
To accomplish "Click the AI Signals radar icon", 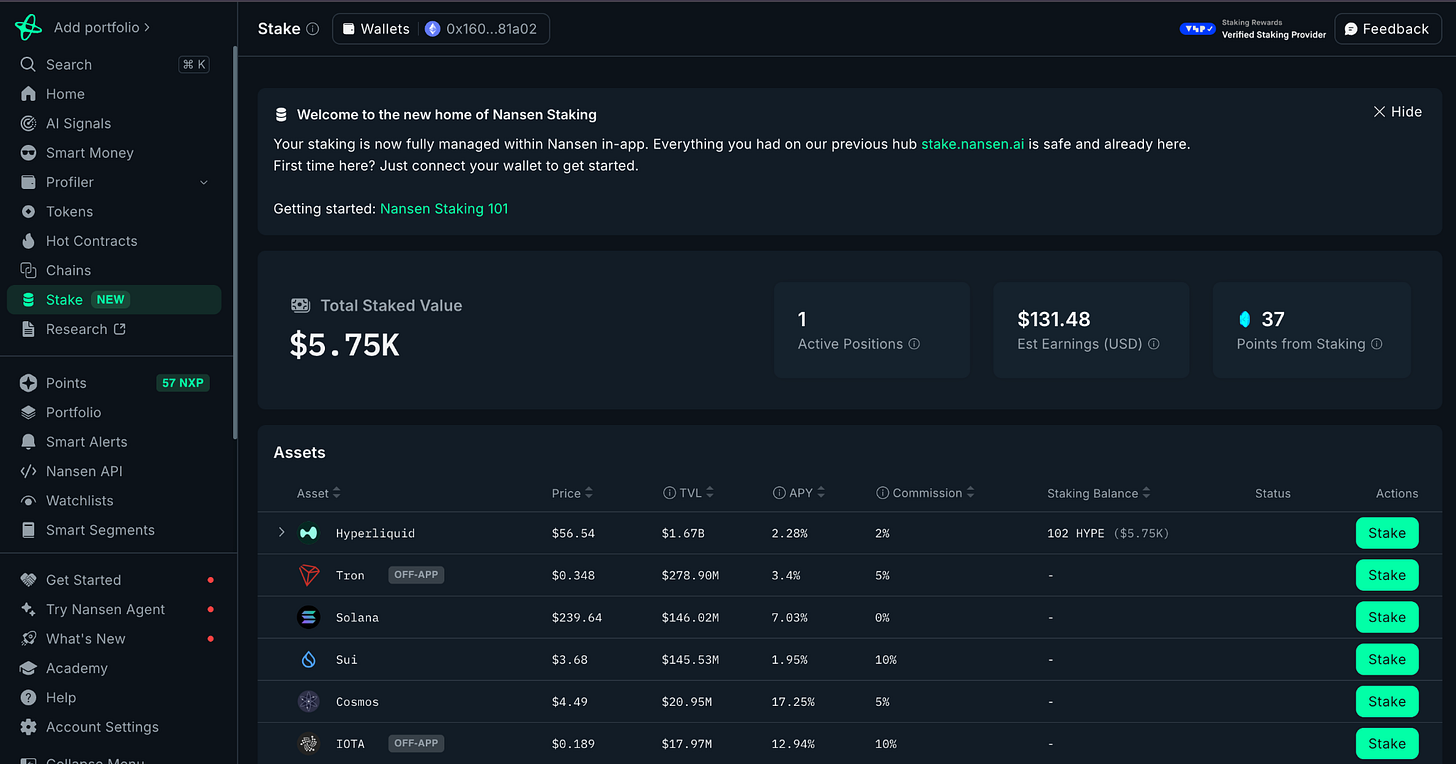I will tap(28, 123).
